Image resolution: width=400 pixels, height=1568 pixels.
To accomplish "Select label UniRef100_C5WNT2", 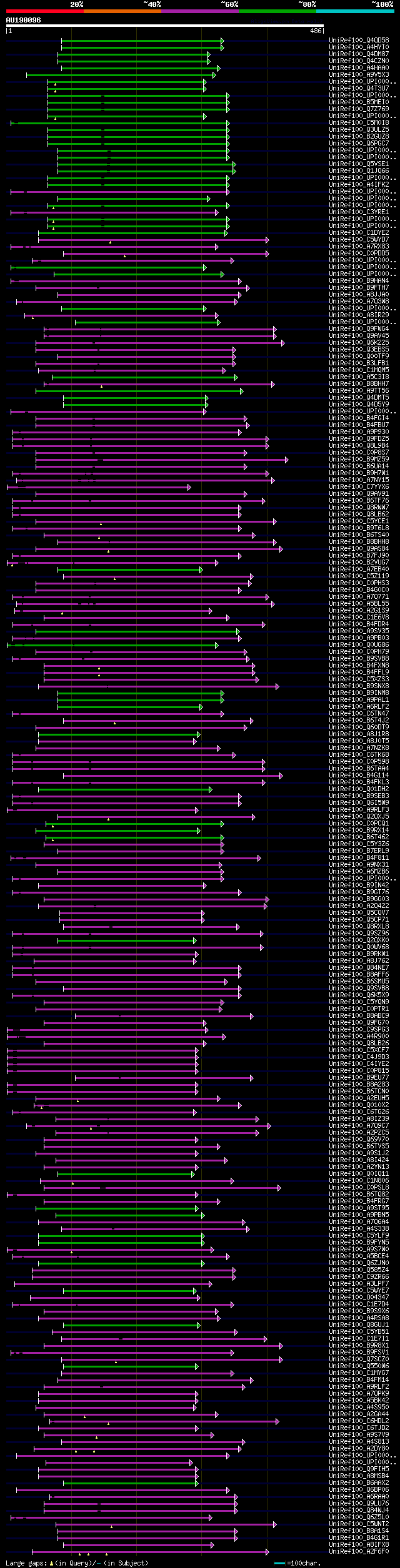I will pos(359,1524).
